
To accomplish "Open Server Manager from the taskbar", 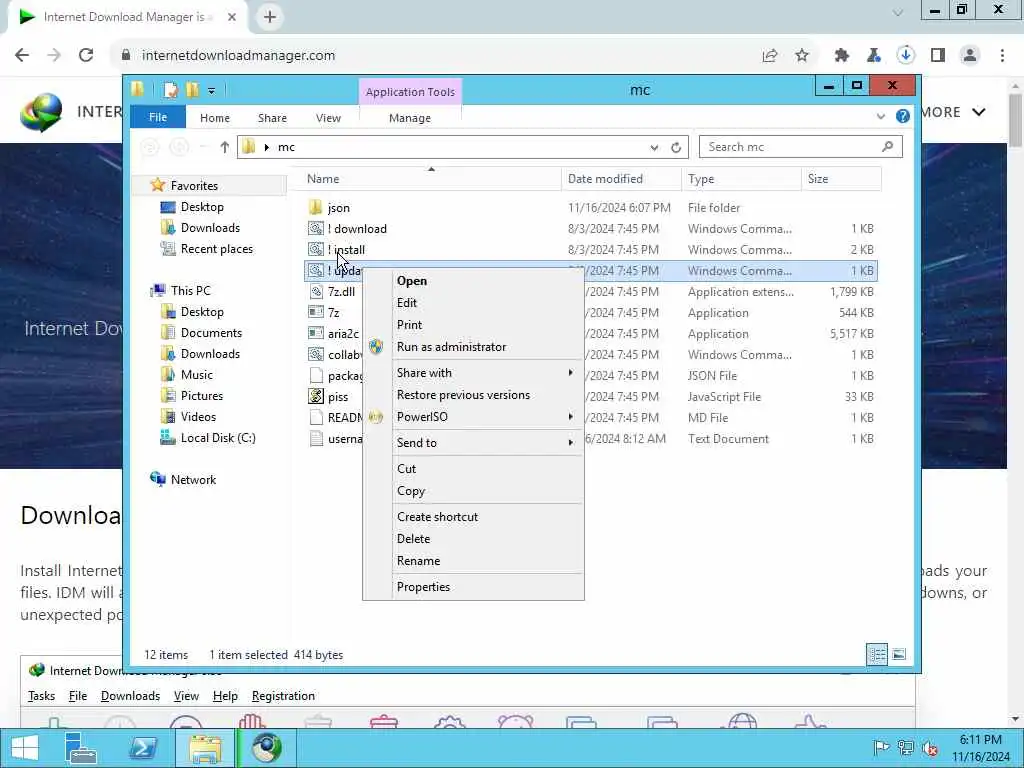I will [81, 748].
